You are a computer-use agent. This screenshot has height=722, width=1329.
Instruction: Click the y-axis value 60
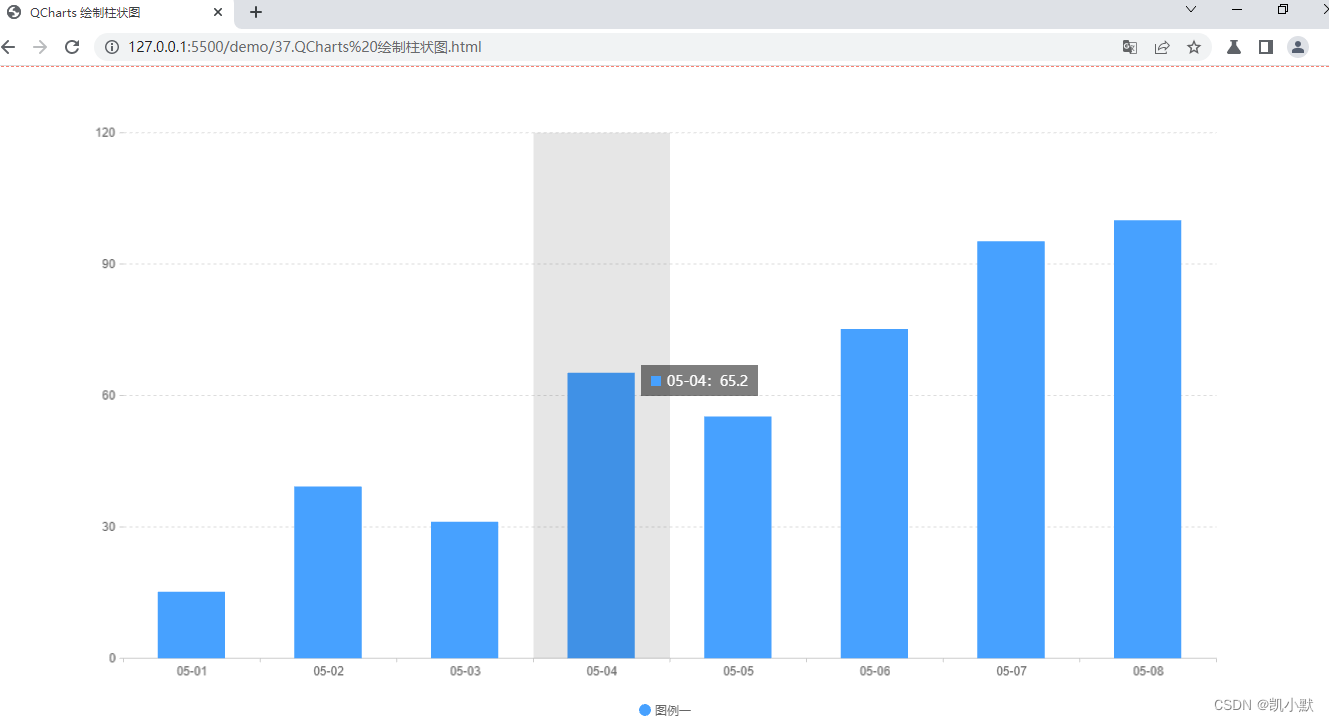pyautogui.click(x=109, y=395)
